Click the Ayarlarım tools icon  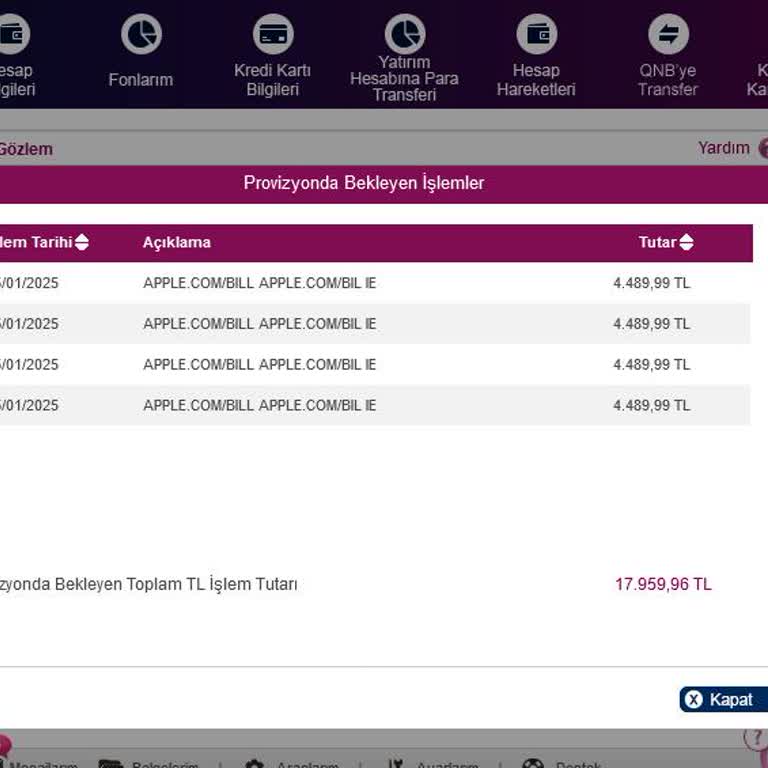[397, 765]
